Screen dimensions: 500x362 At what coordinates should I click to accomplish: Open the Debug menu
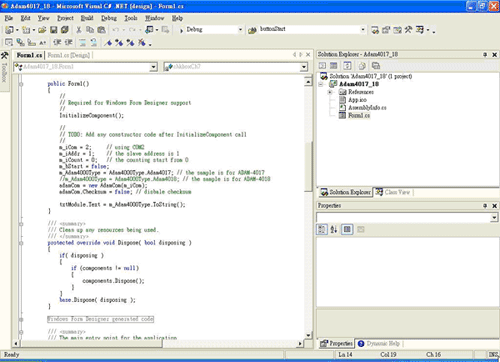109,18
